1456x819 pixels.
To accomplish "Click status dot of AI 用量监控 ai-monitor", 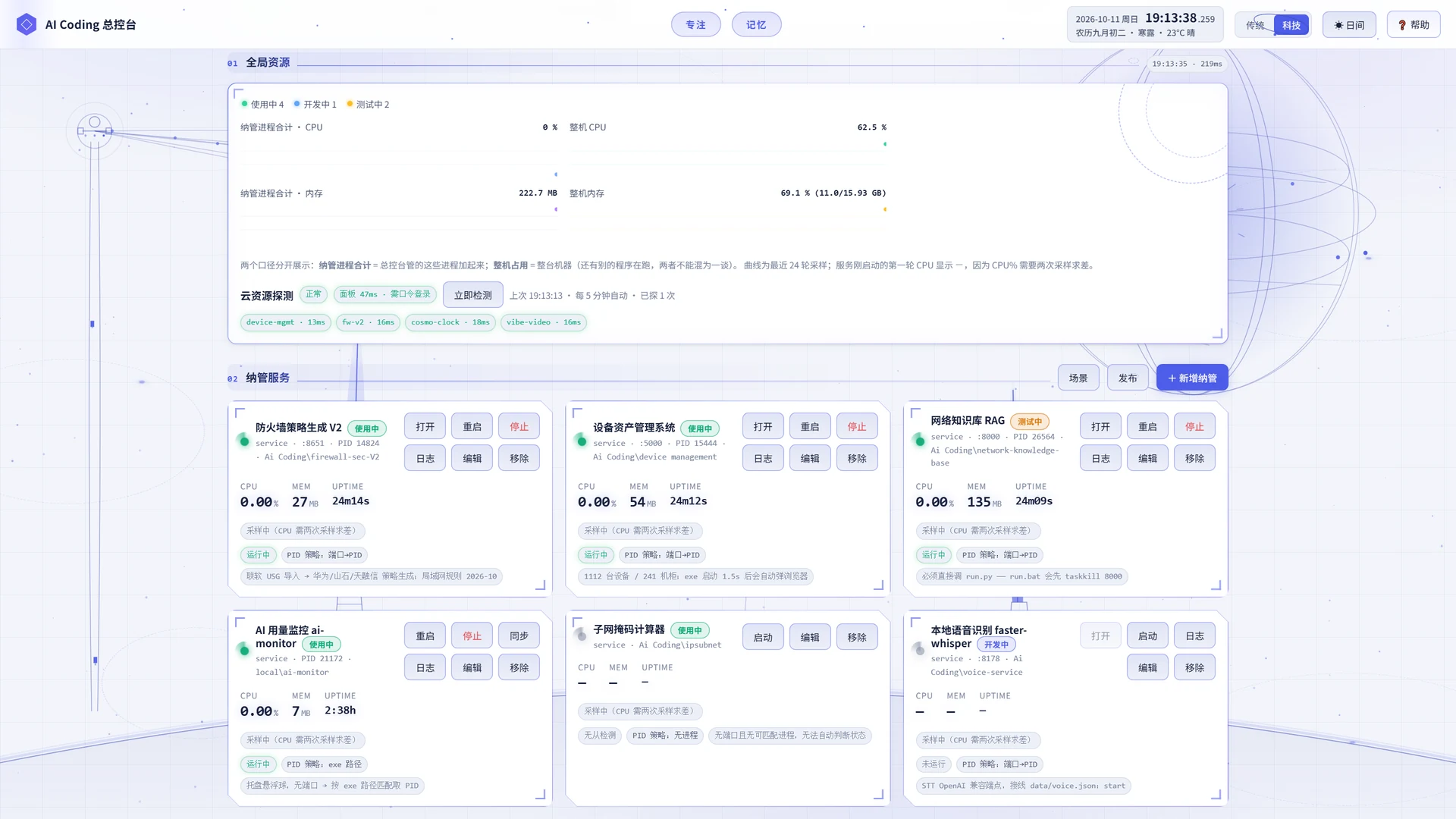I will 244,650.
